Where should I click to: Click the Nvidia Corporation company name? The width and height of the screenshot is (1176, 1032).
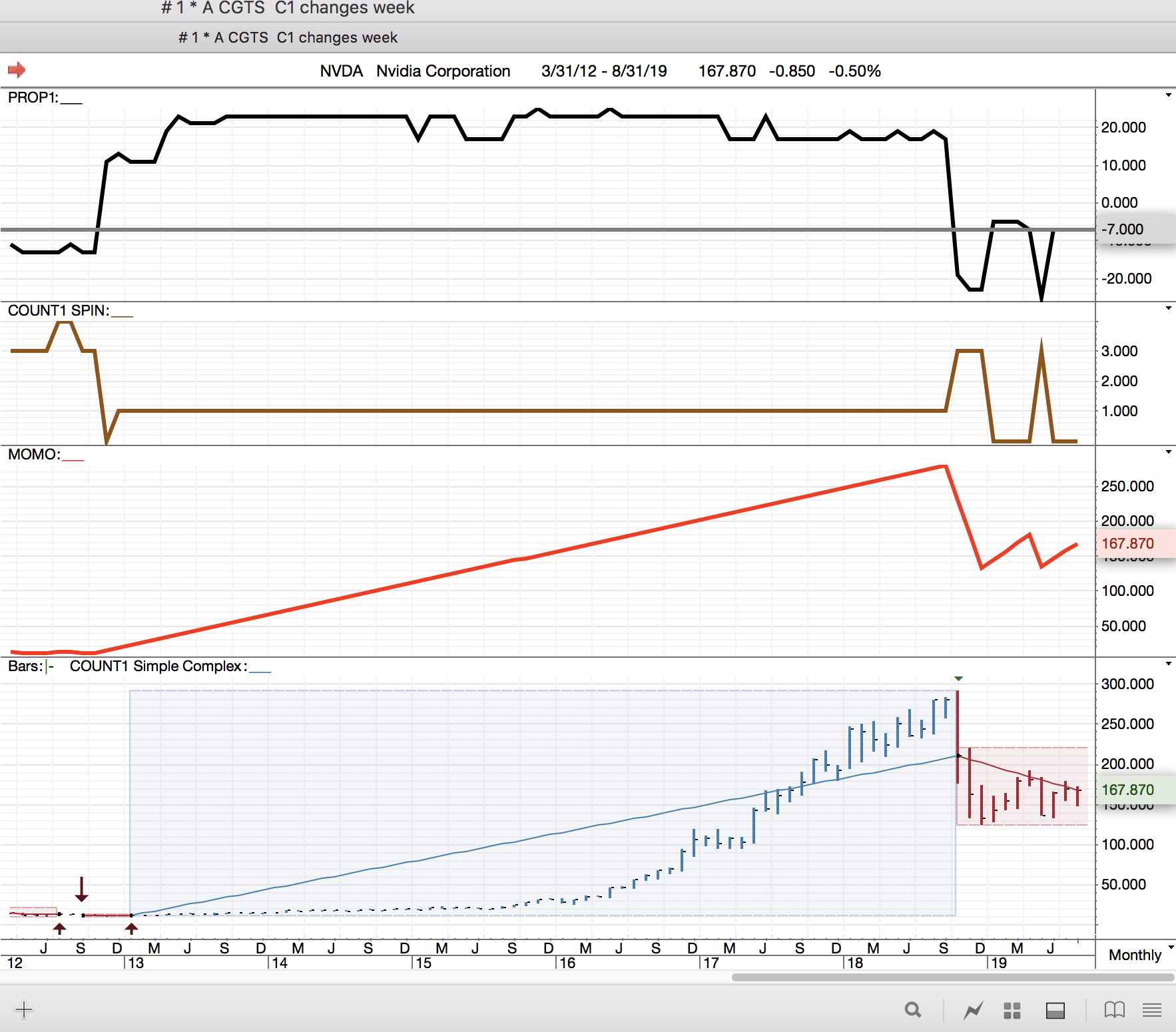coord(443,71)
